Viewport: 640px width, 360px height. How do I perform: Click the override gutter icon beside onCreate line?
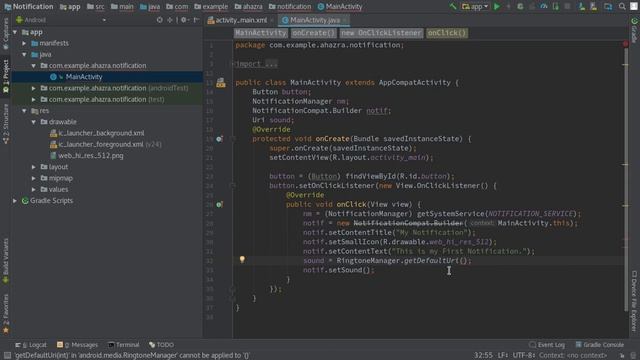point(220,139)
